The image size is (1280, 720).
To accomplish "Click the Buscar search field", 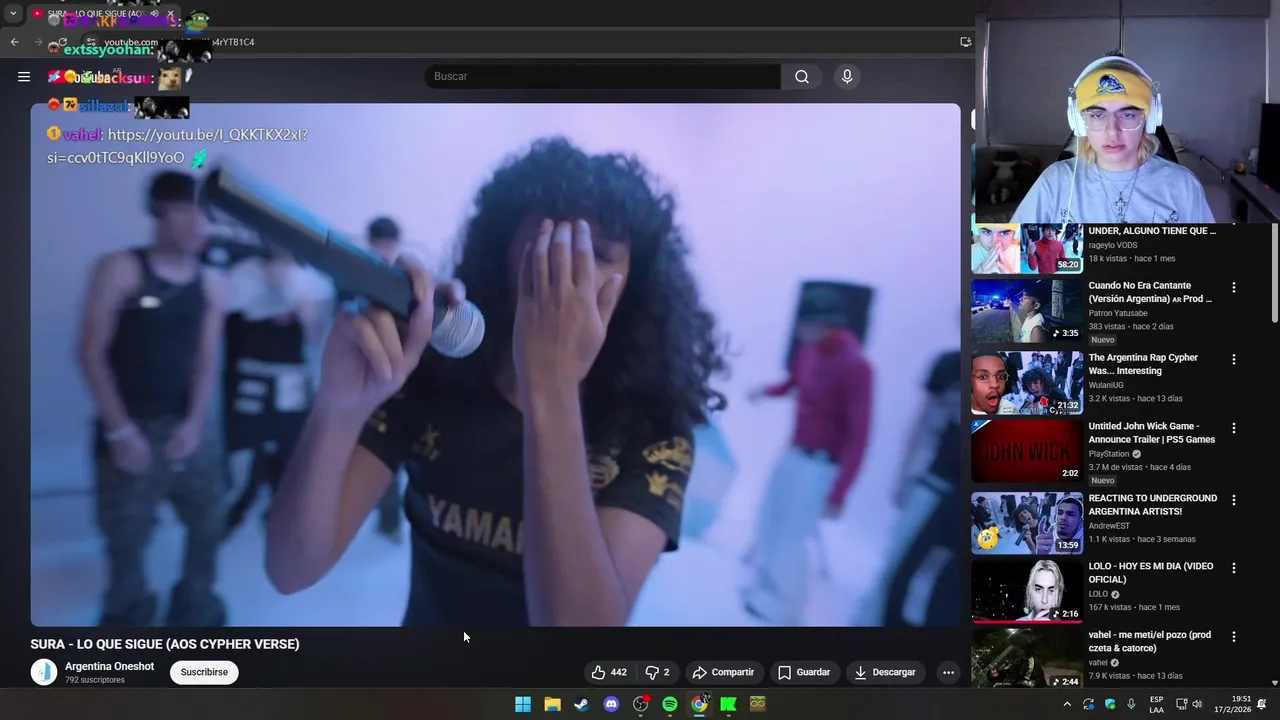I will coord(602,76).
